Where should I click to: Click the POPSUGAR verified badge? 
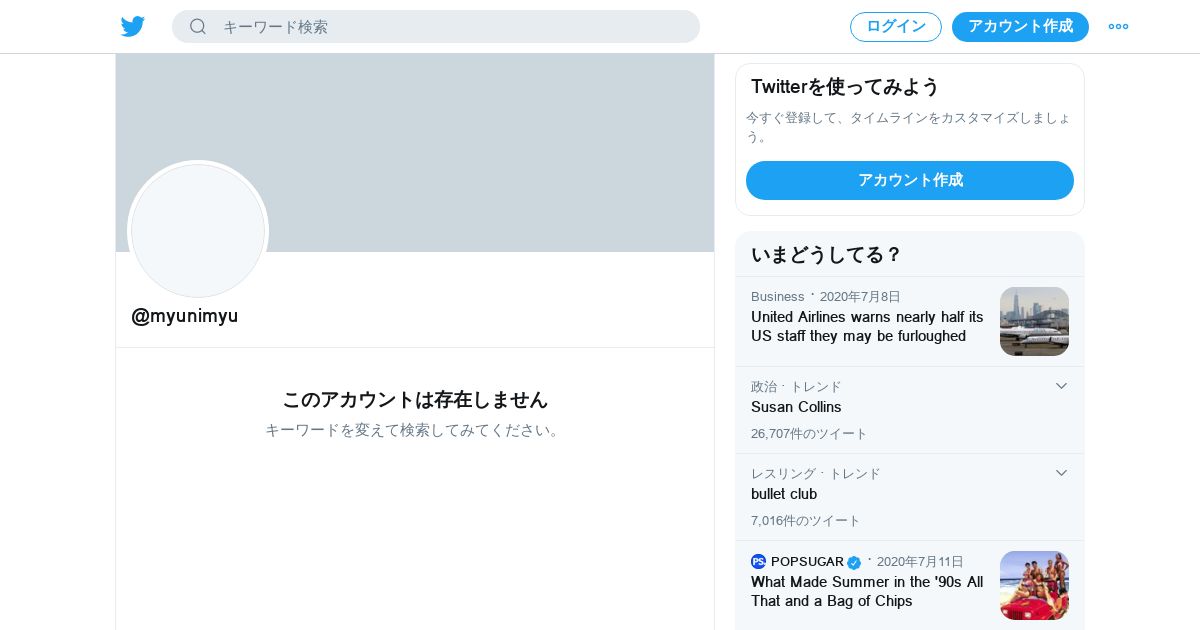854,563
